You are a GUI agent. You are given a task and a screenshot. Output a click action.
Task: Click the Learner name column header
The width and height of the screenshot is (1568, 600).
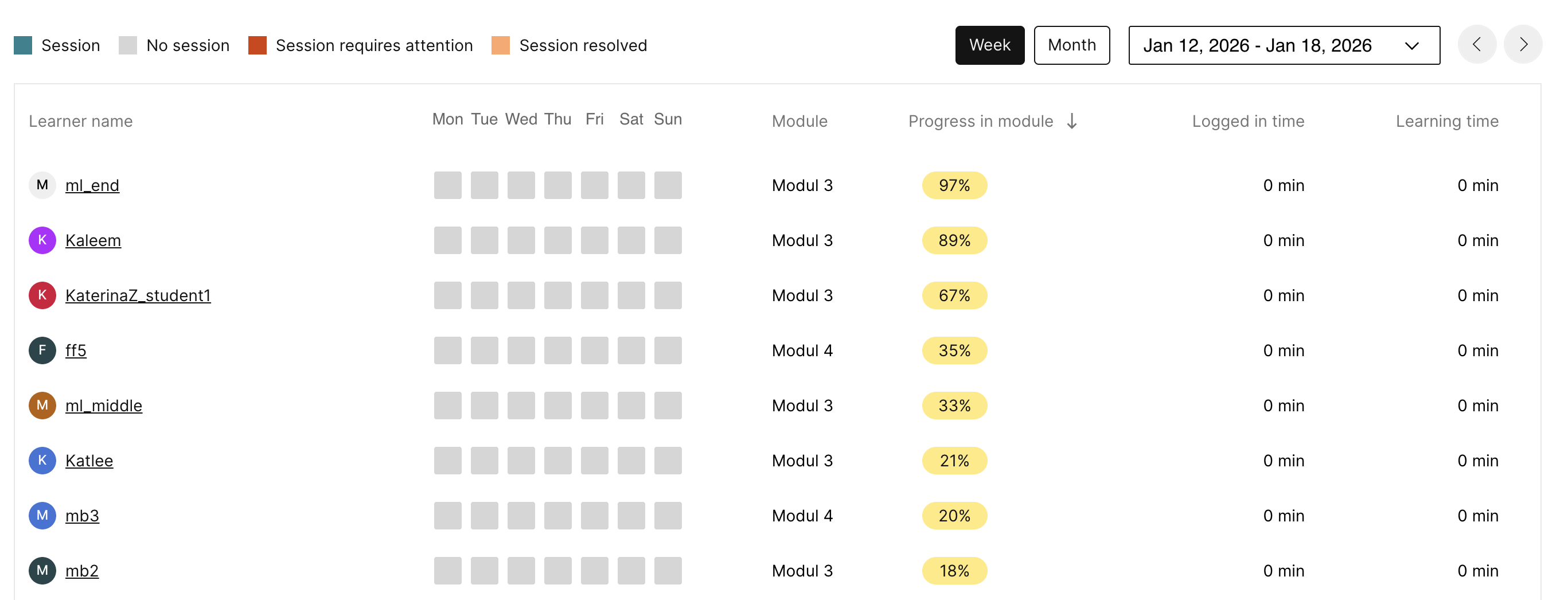[x=80, y=121]
